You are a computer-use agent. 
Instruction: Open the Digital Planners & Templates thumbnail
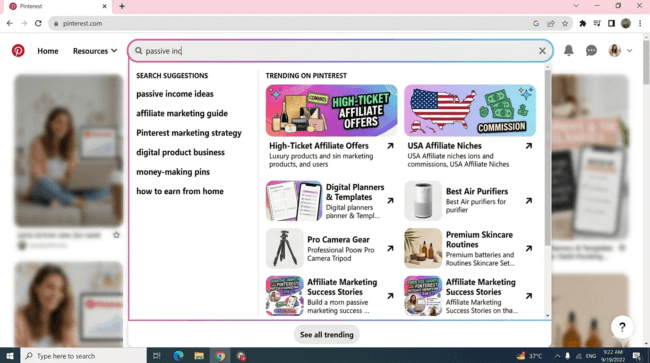tap(294, 201)
